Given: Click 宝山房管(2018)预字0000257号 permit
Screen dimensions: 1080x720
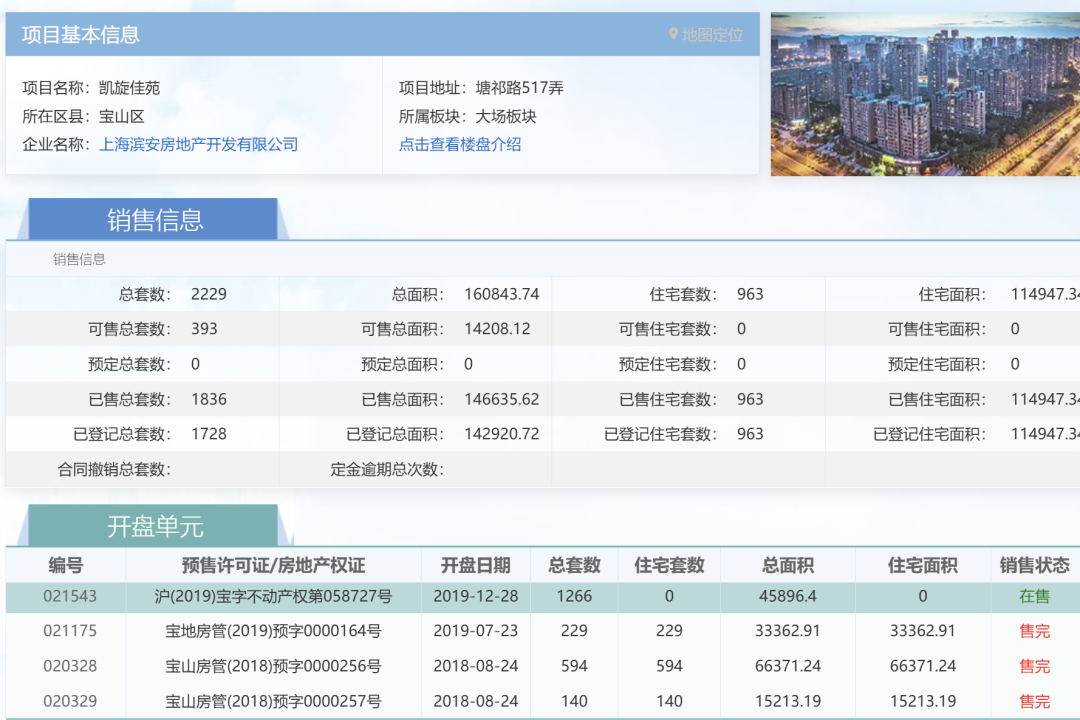Looking at the screenshot, I should click(273, 701).
